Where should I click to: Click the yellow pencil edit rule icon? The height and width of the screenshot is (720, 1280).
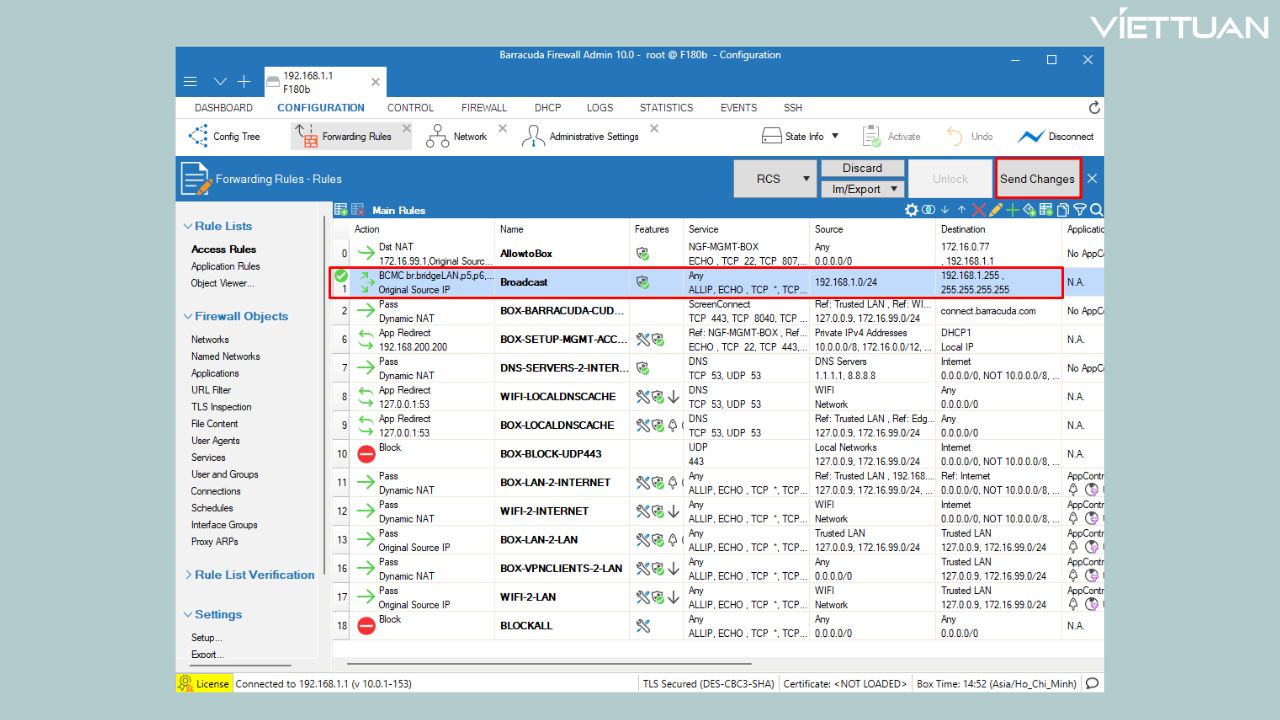click(995, 210)
